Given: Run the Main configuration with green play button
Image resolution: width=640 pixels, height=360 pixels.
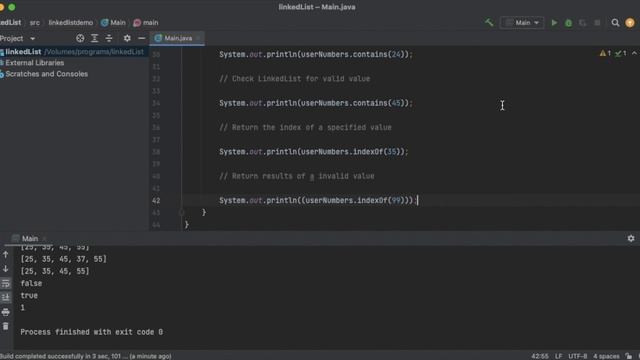Looking at the screenshot, I should pos(554,23).
